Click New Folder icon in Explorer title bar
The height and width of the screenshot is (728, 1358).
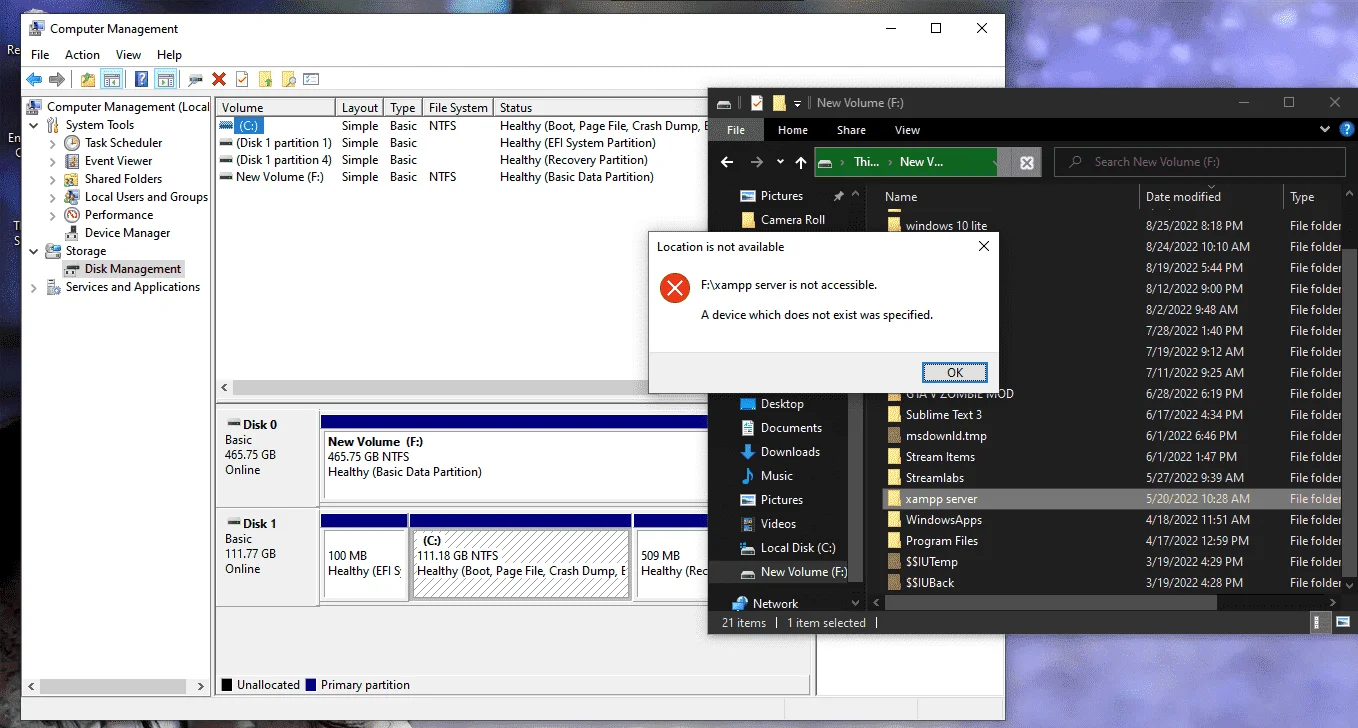click(778, 103)
